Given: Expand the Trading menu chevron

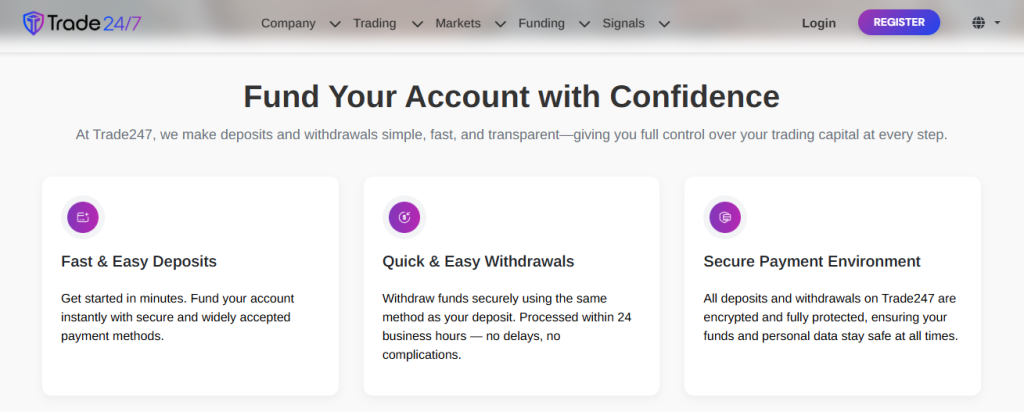Looking at the screenshot, I should pos(417,24).
